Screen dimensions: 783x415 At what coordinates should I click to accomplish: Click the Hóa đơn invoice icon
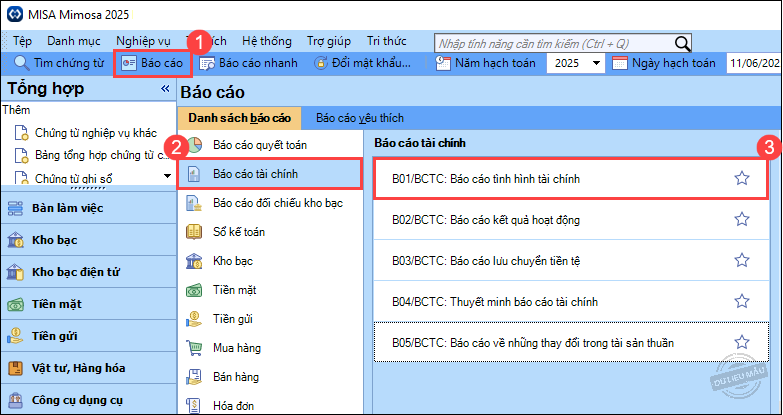pyautogui.click(x=194, y=406)
